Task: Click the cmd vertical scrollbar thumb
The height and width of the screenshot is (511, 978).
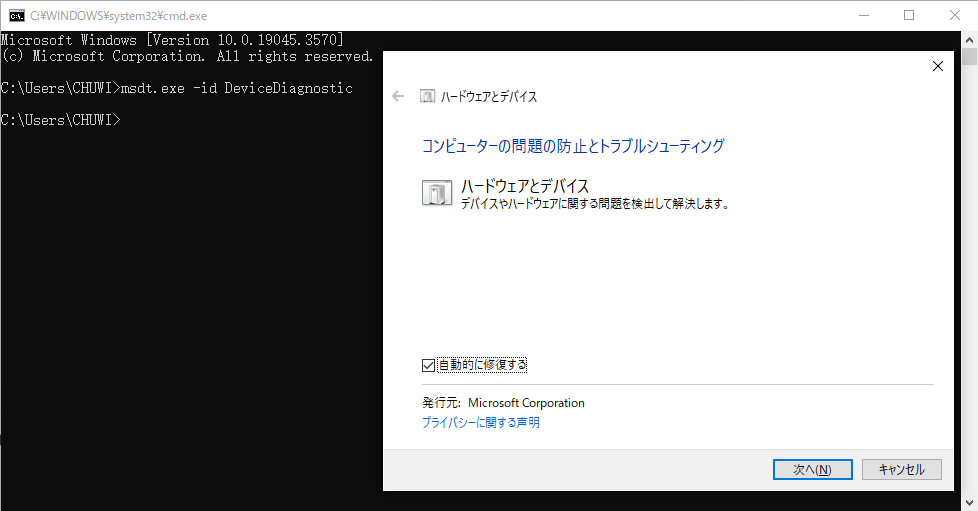Action: (969, 56)
